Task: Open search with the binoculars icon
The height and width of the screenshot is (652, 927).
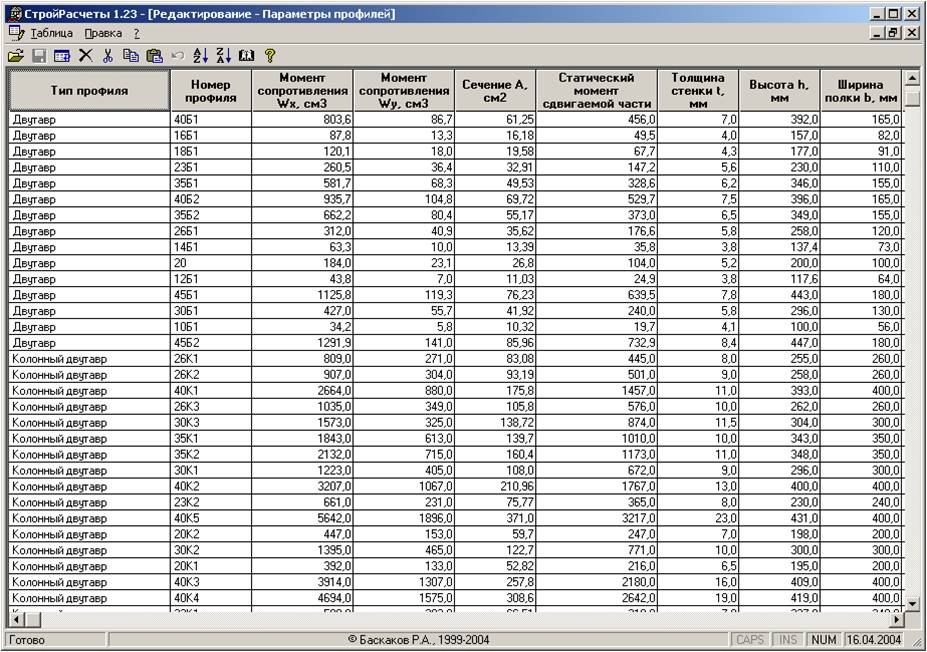Action: (x=247, y=56)
